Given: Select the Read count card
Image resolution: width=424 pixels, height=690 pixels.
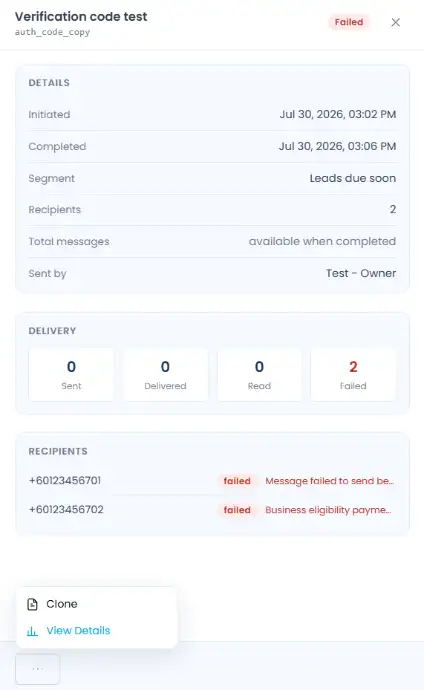Looking at the screenshot, I should pos(259,374).
